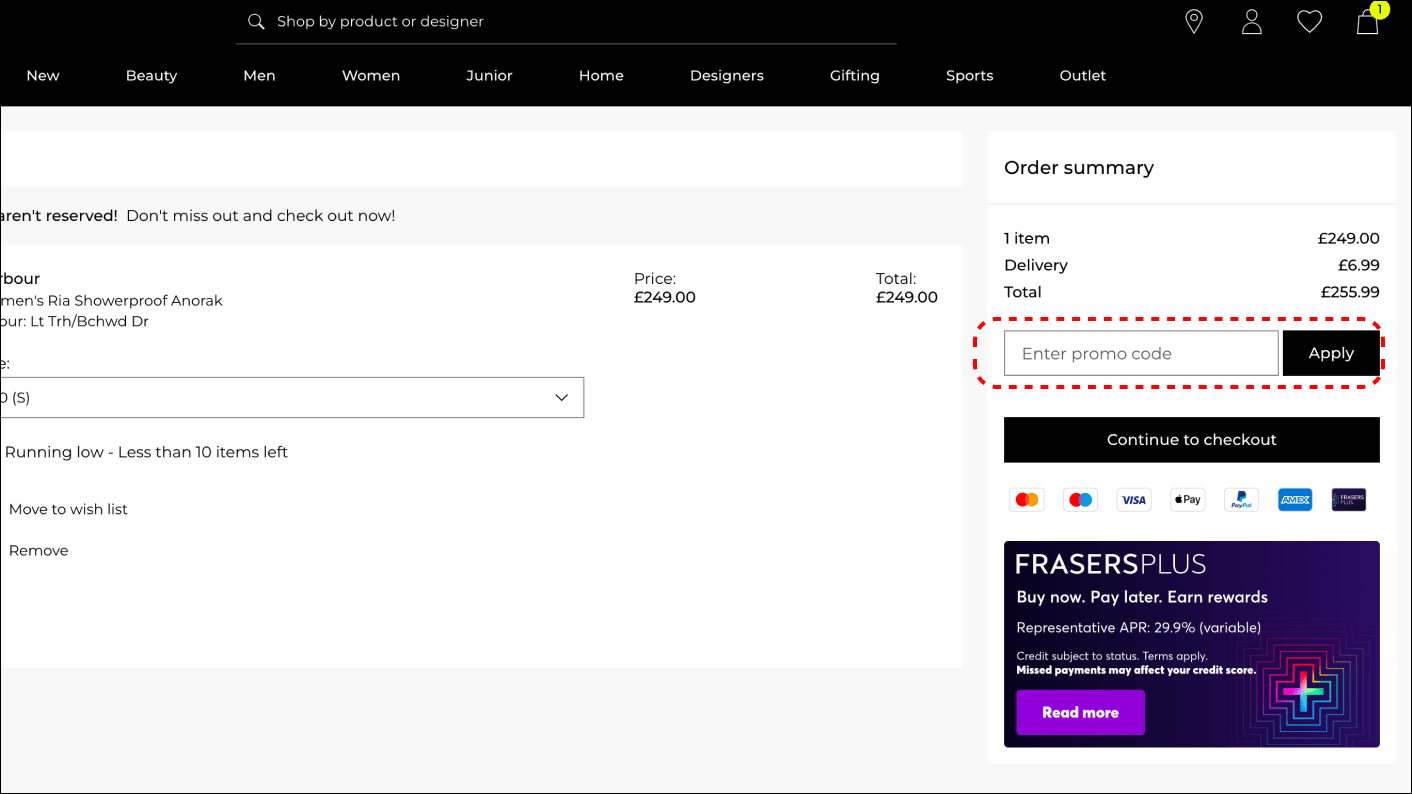Open the Men menu

pyautogui.click(x=259, y=75)
